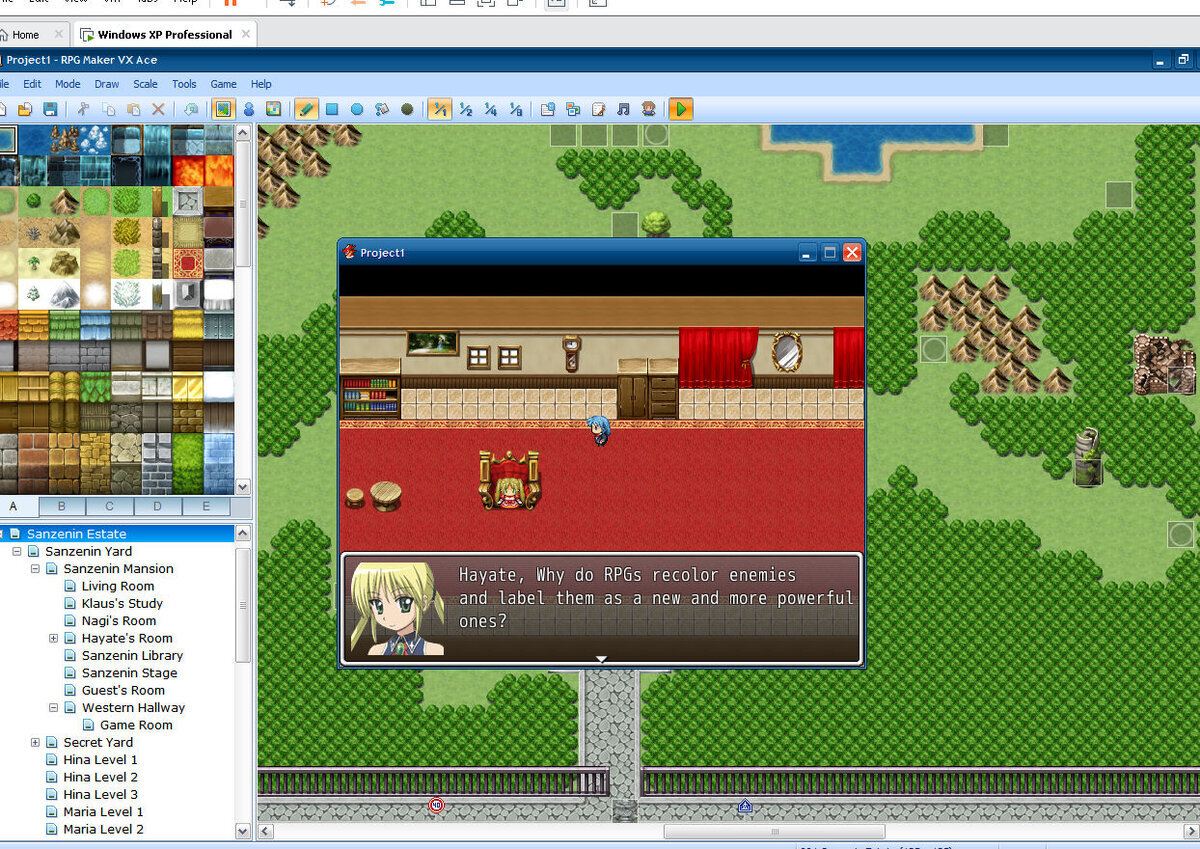The image size is (1200, 849).
Task: Click the Cut scissors icon in toolbar
Action: [83, 109]
